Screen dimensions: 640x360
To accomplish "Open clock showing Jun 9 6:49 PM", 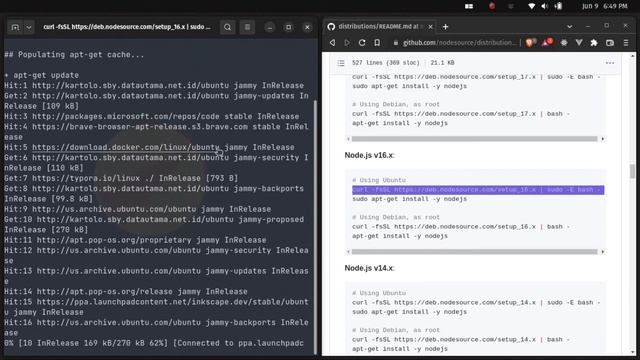I will coord(604,6).
